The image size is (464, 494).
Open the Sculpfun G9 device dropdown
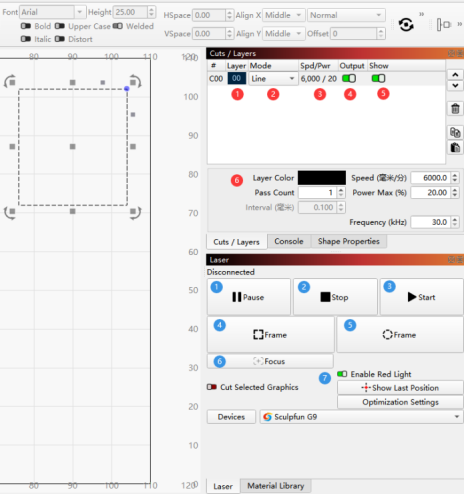(361, 417)
